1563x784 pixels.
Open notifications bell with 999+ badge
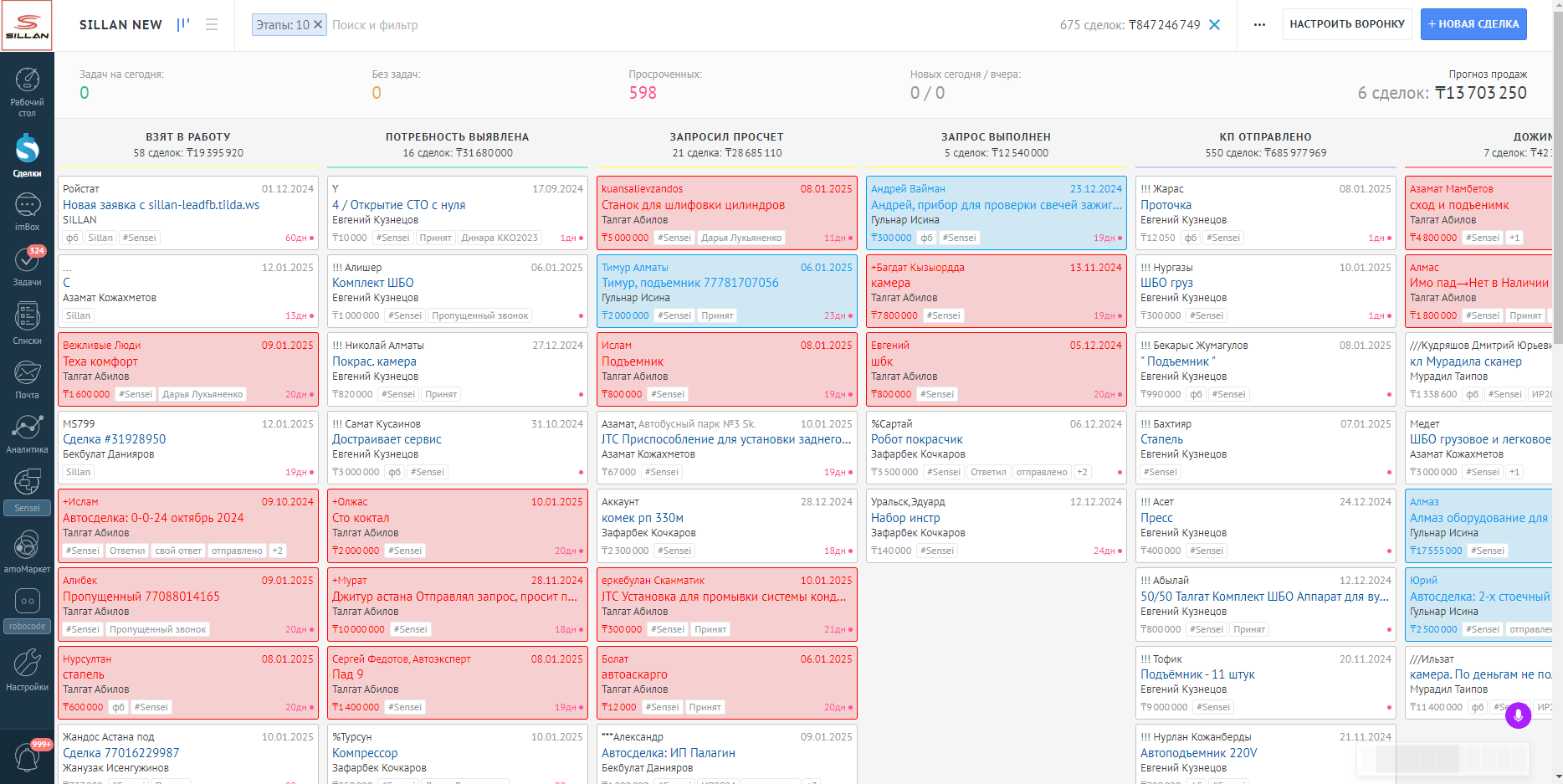click(x=27, y=756)
